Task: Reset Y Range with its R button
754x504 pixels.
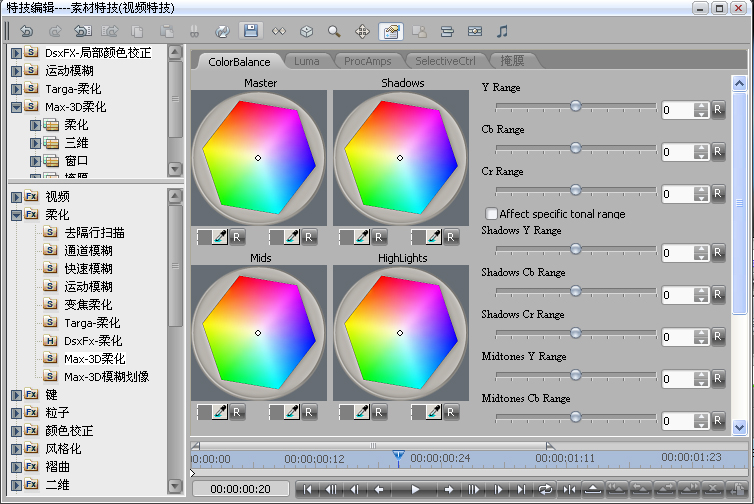Action: [718, 110]
